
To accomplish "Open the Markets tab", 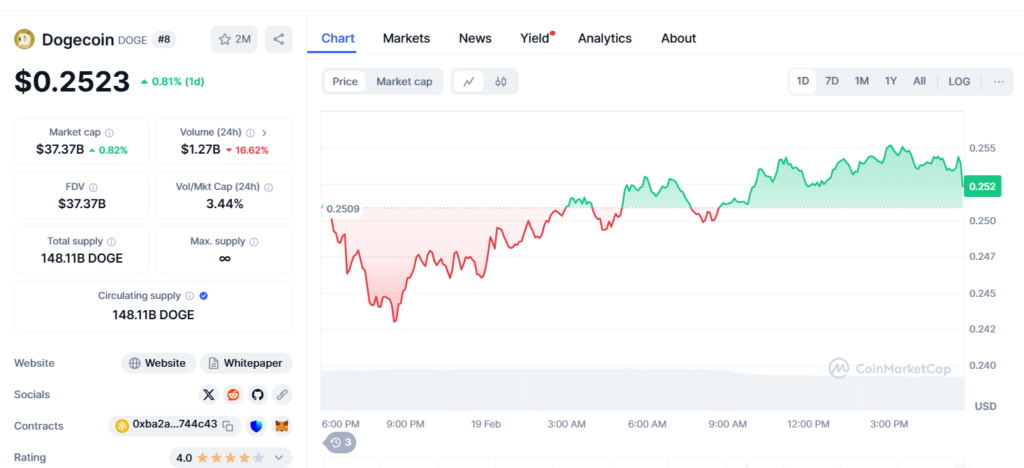I will 406,39.
